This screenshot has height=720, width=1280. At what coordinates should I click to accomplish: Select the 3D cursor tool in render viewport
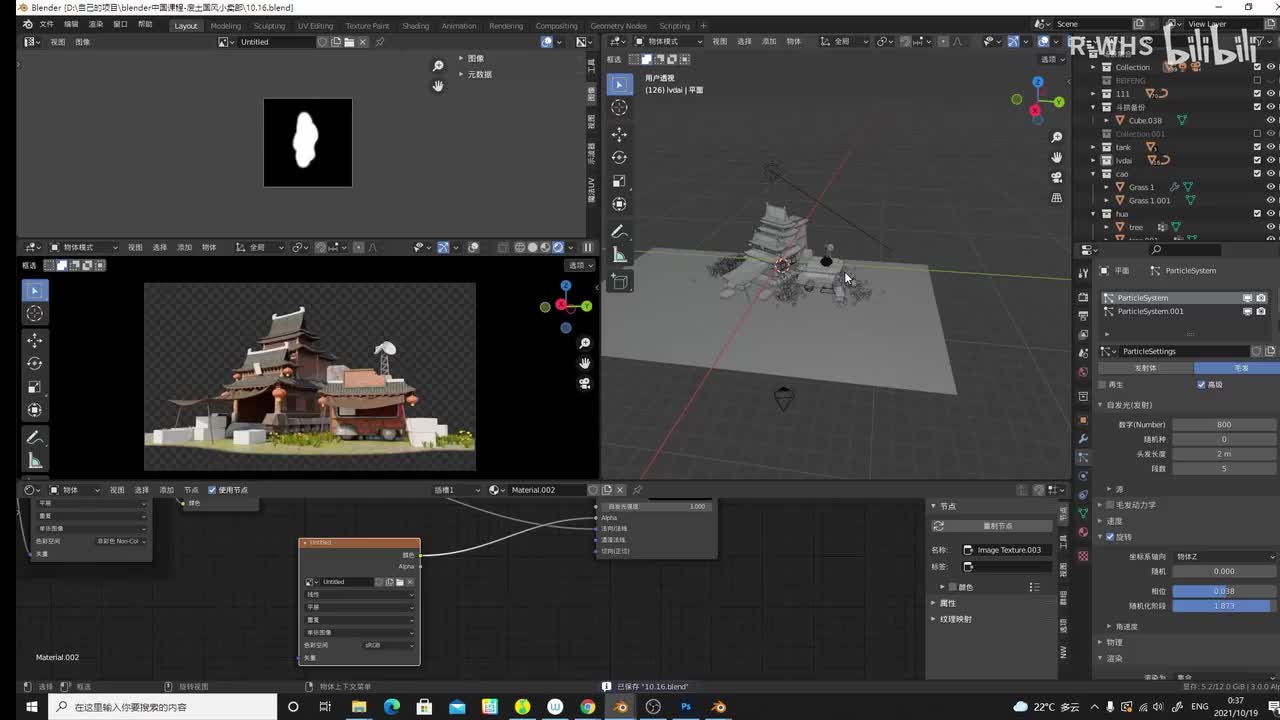pyautogui.click(x=35, y=314)
